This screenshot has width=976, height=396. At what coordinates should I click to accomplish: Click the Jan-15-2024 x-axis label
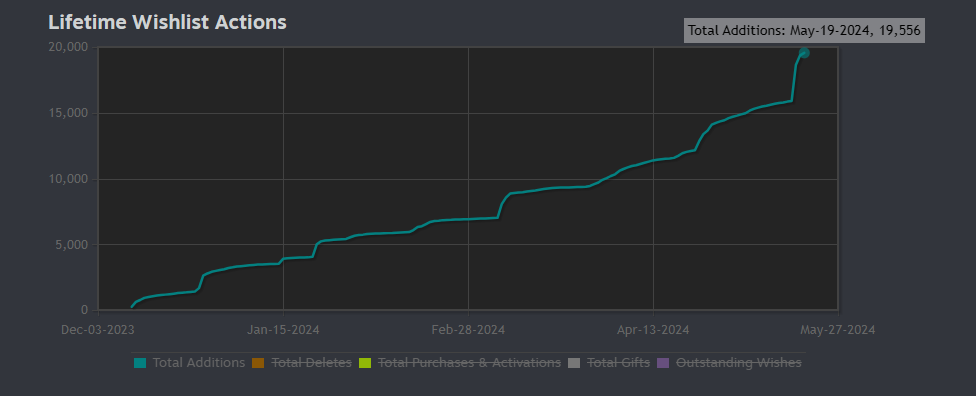click(x=283, y=330)
